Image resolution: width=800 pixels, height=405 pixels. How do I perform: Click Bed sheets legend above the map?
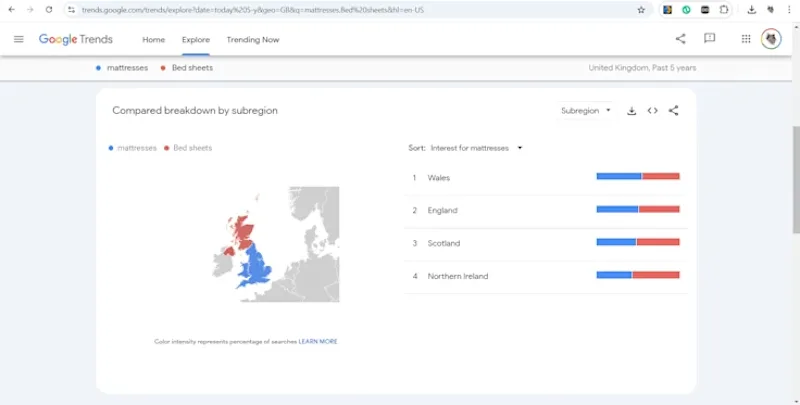[188, 148]
